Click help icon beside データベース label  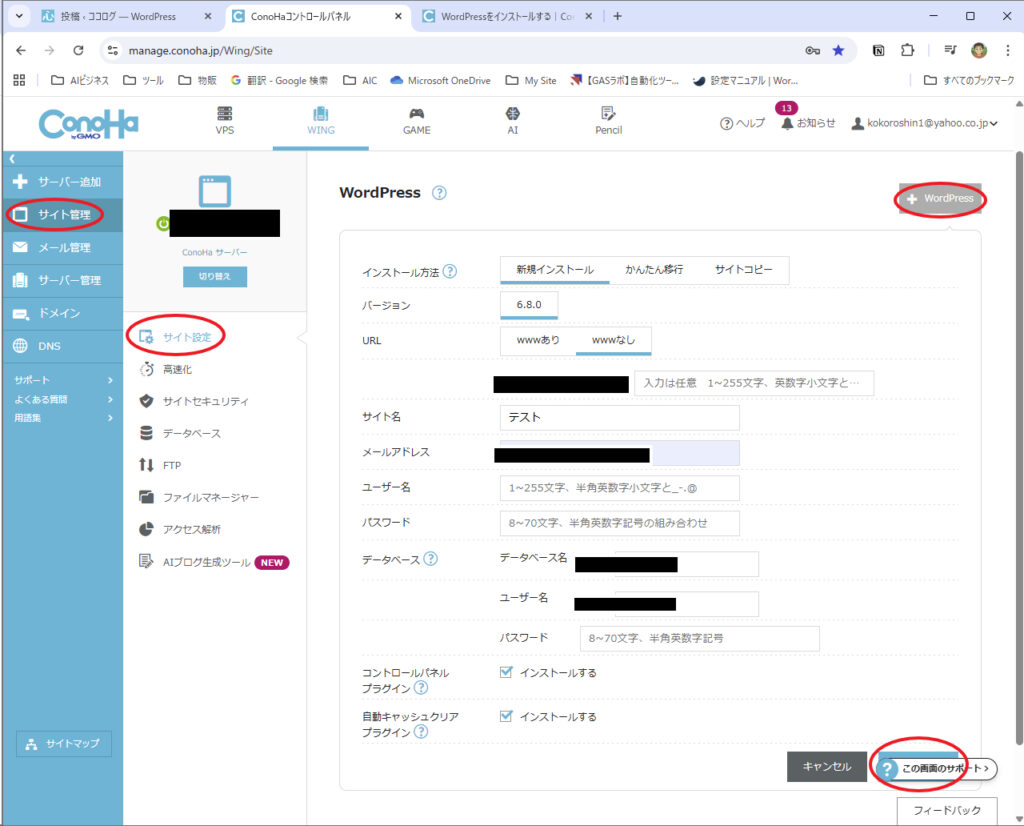coord(430,559)
